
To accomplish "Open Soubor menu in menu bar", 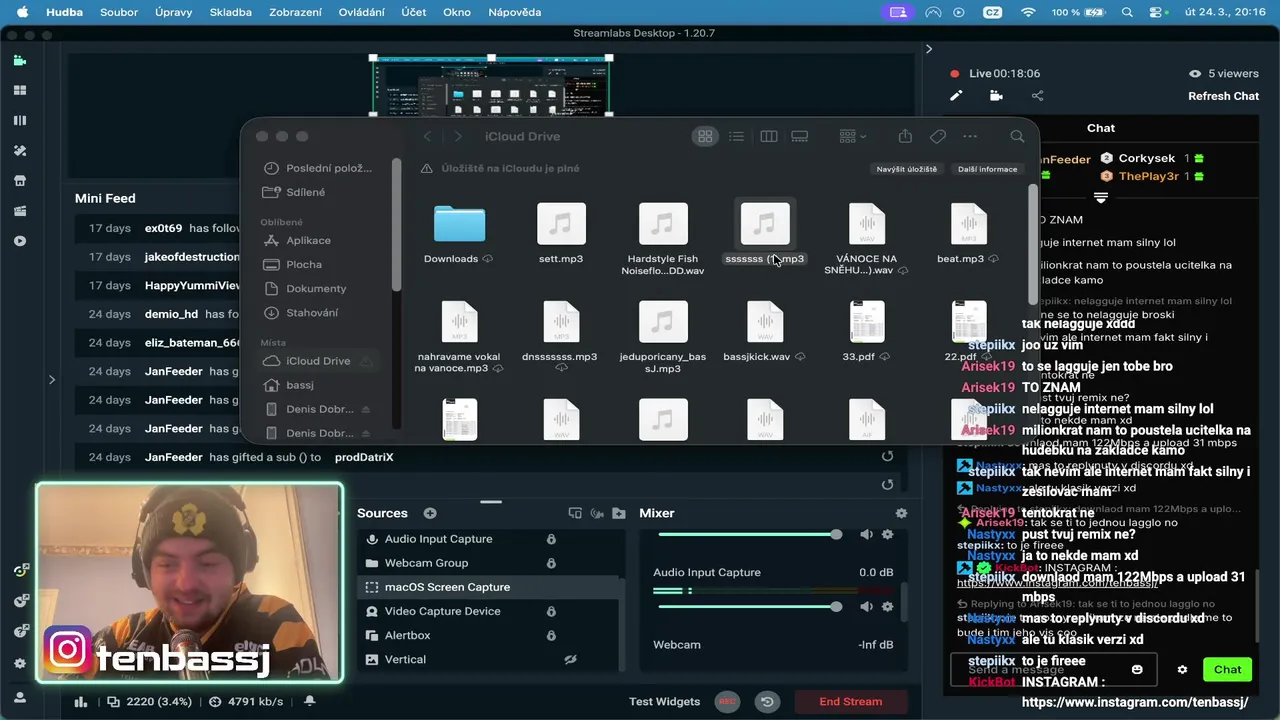I will [x=119, y=12].
